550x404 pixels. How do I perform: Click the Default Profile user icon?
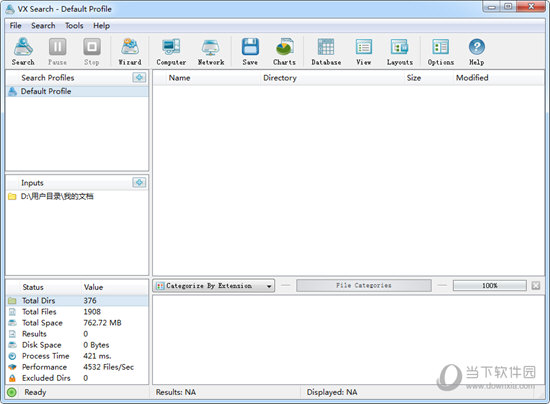[x=13, y=91]
